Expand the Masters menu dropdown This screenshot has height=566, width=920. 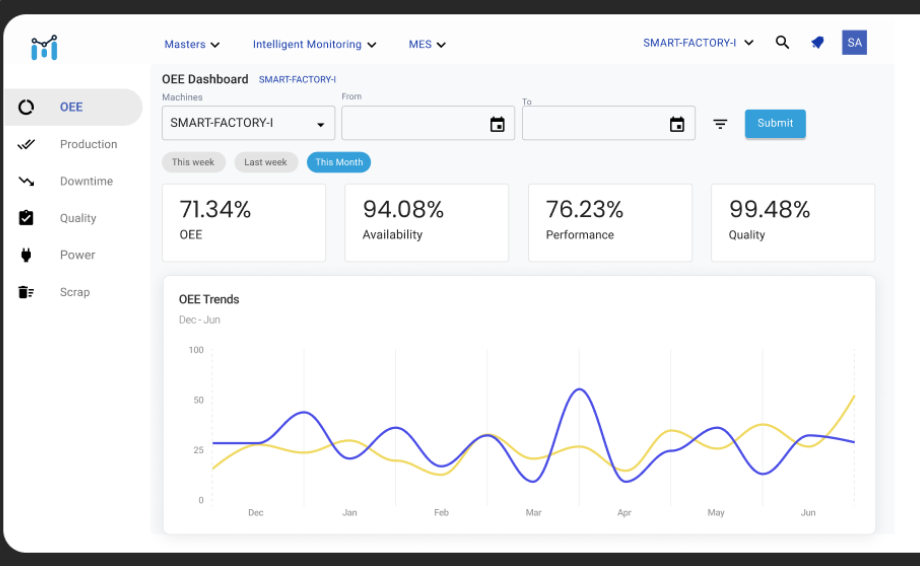coord(192,45)
